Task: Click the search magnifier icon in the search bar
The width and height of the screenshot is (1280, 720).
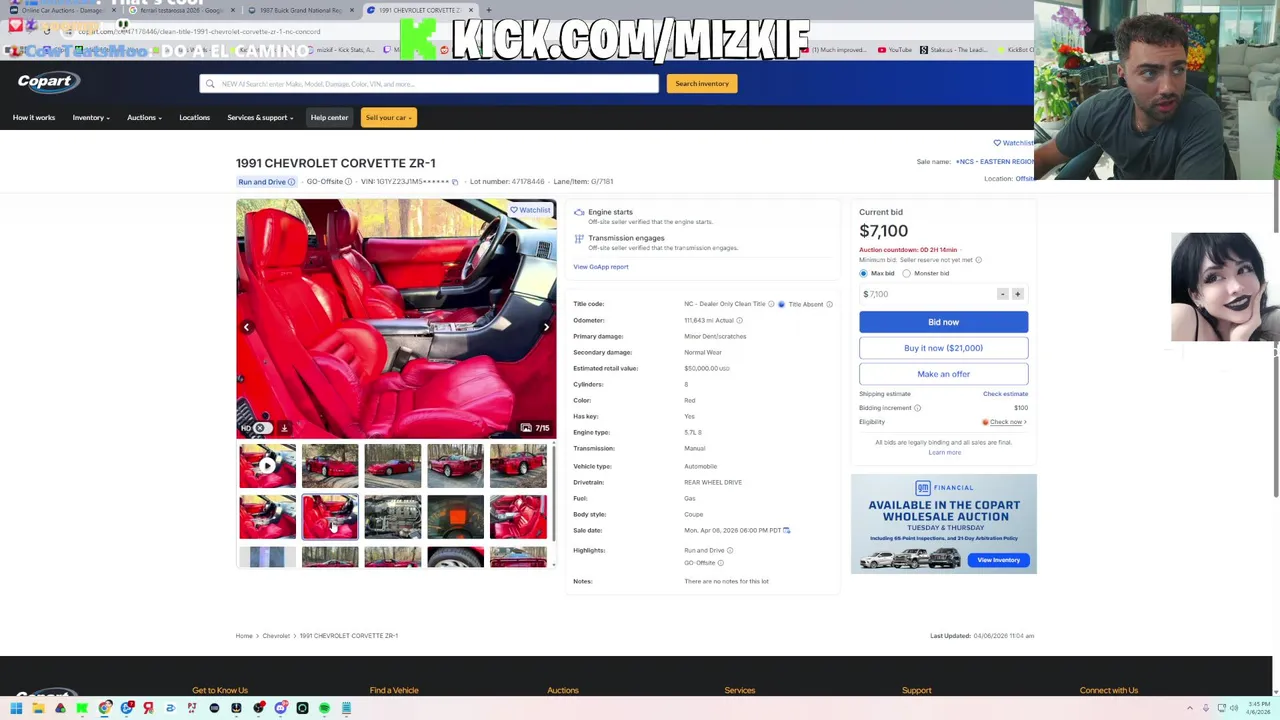Action: pos(210,84)
